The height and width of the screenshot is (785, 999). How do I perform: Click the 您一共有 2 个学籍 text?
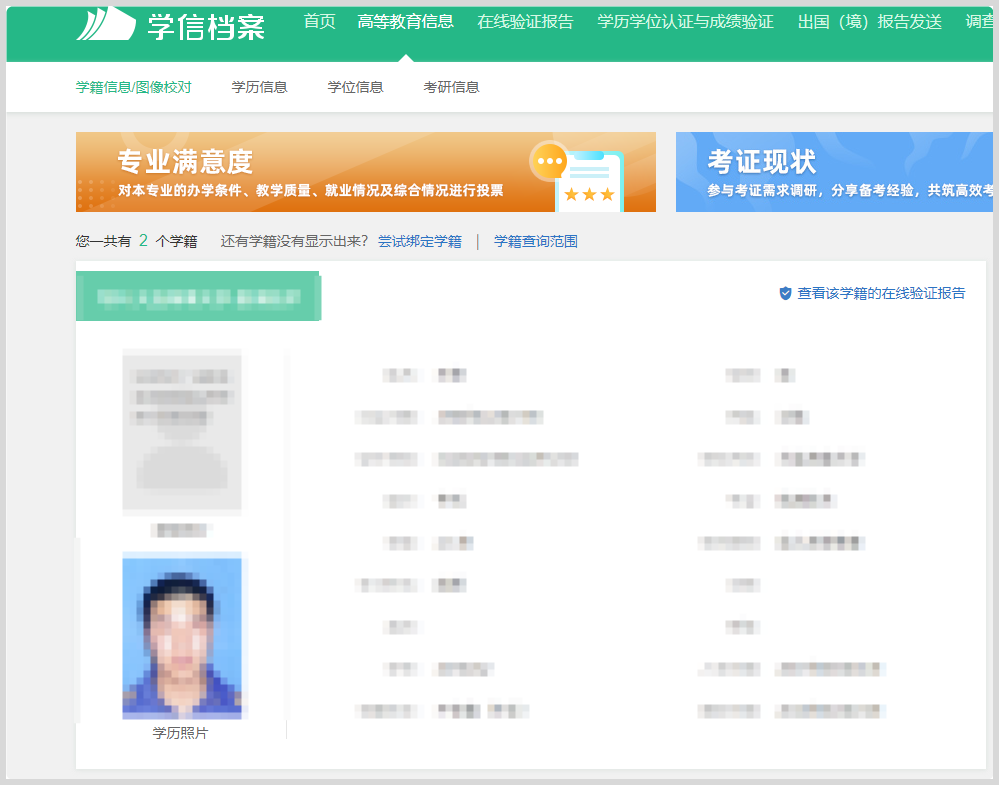(x=136, y=241)
